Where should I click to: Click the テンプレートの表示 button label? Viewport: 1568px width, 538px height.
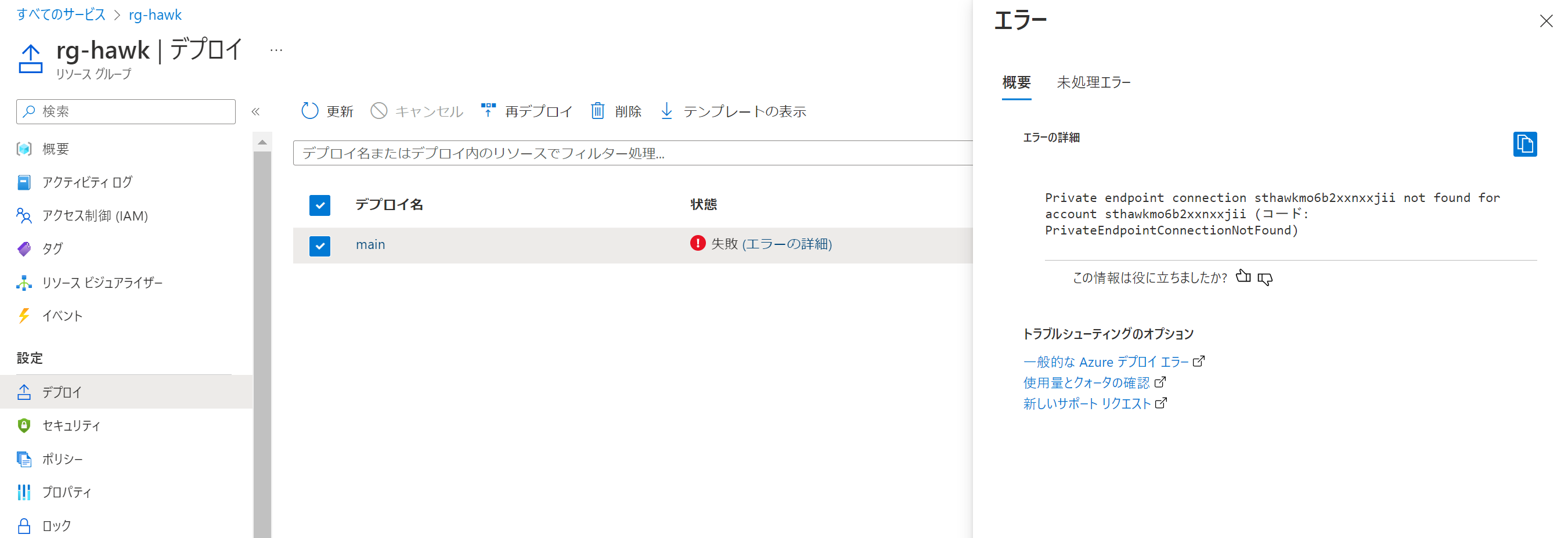pos(744,111)
